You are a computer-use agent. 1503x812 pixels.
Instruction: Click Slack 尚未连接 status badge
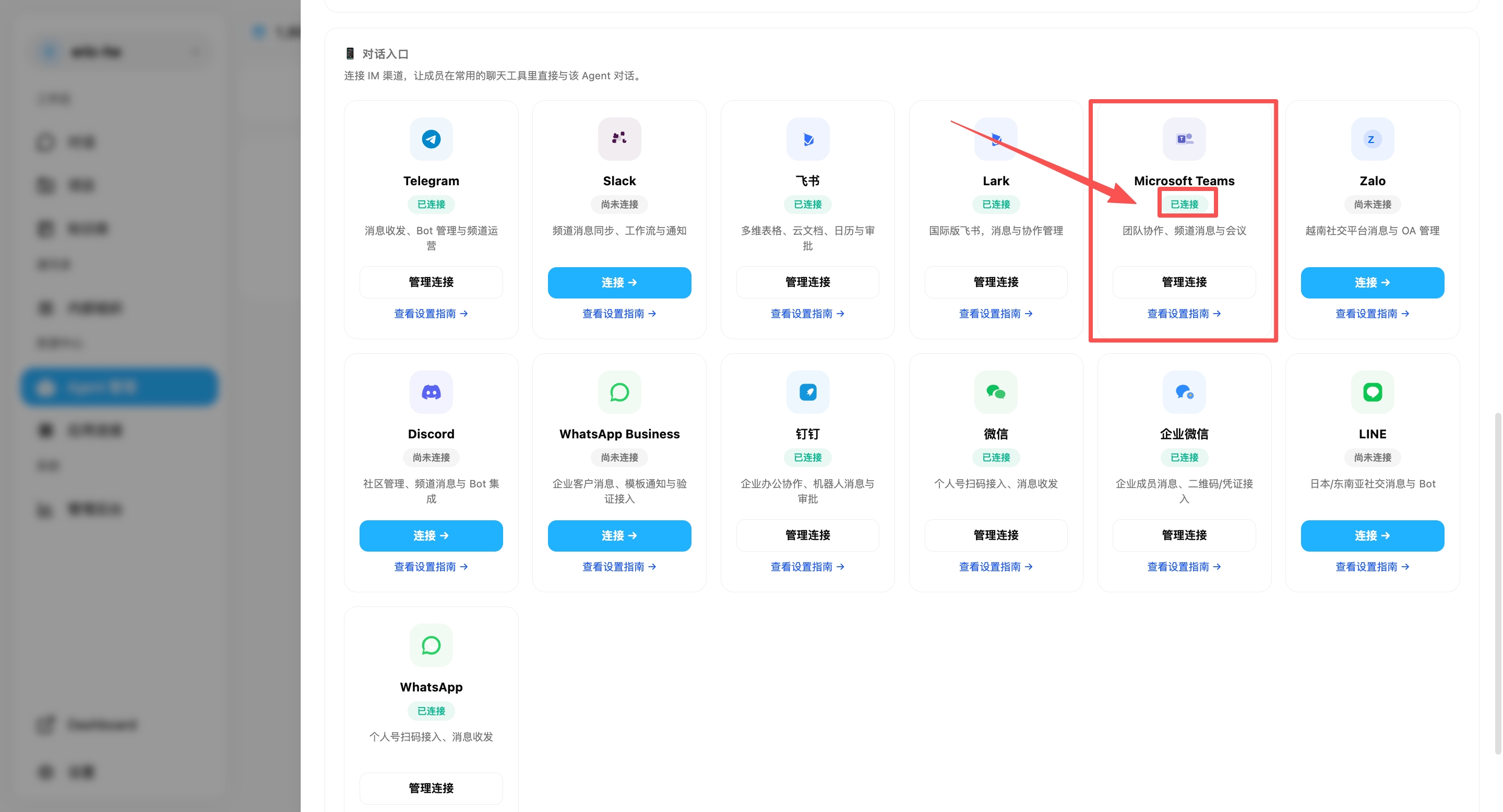[619, 204]
